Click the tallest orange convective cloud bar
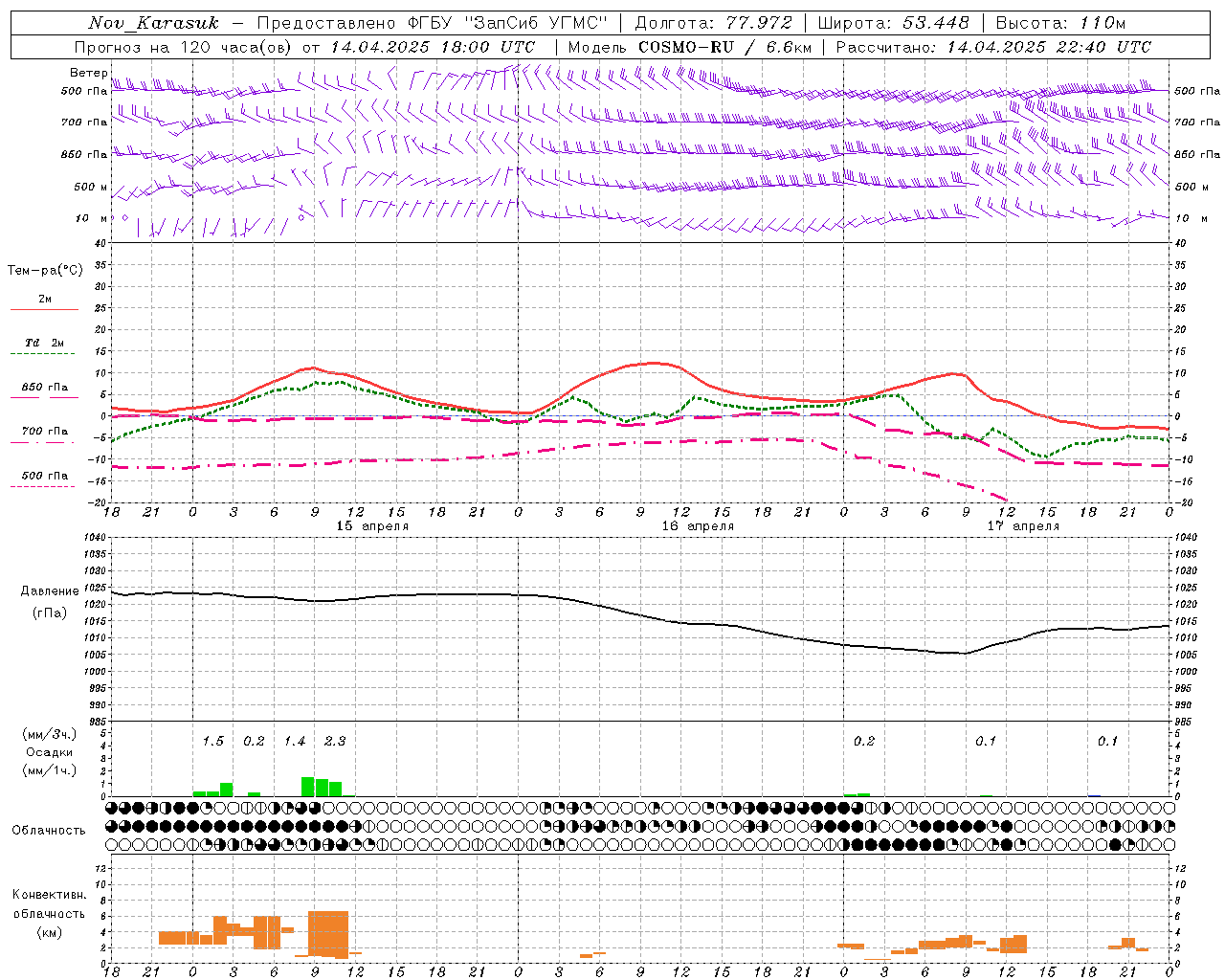Screen dimensions: 1225x980 pyautogui.click(x=328, y=934)
